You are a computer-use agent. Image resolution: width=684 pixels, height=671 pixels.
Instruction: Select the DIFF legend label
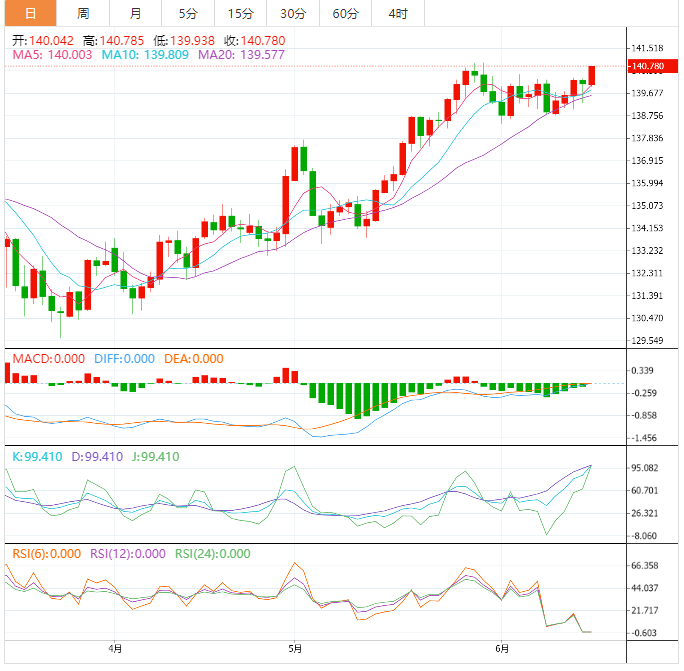pyautogui.click(x=124, y=359)
